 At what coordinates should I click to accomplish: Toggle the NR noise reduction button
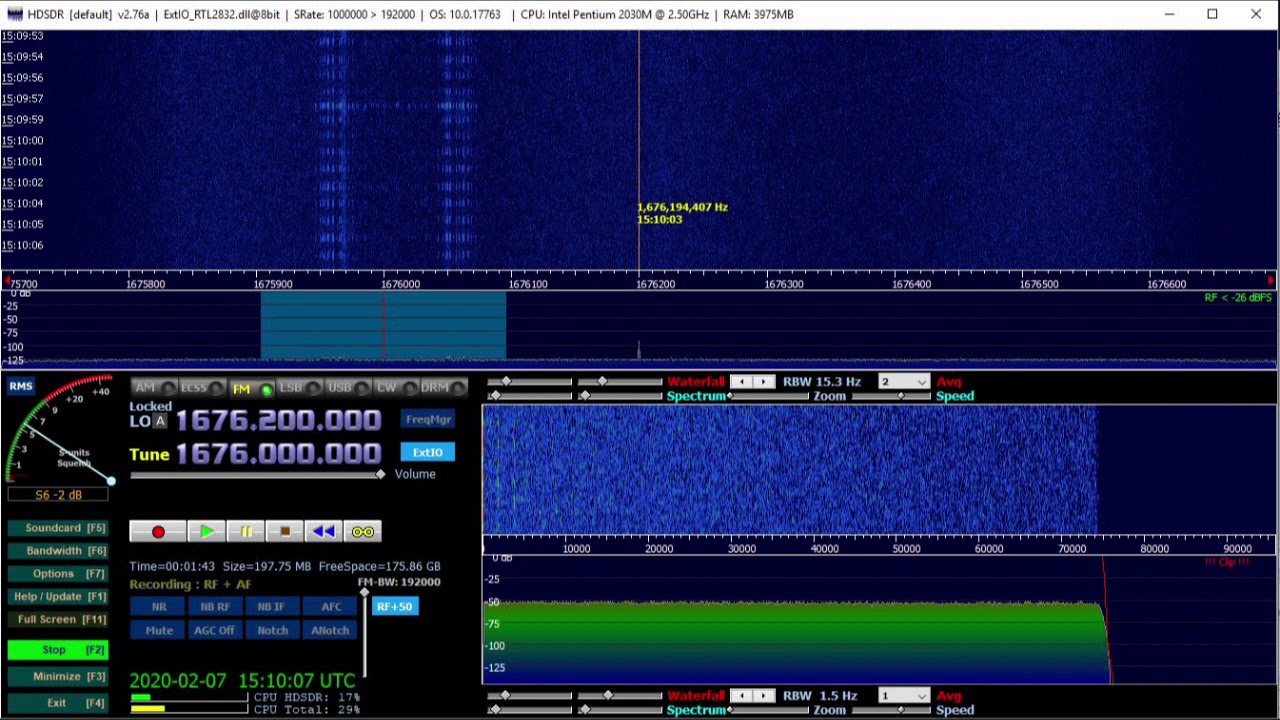(159, 607)
